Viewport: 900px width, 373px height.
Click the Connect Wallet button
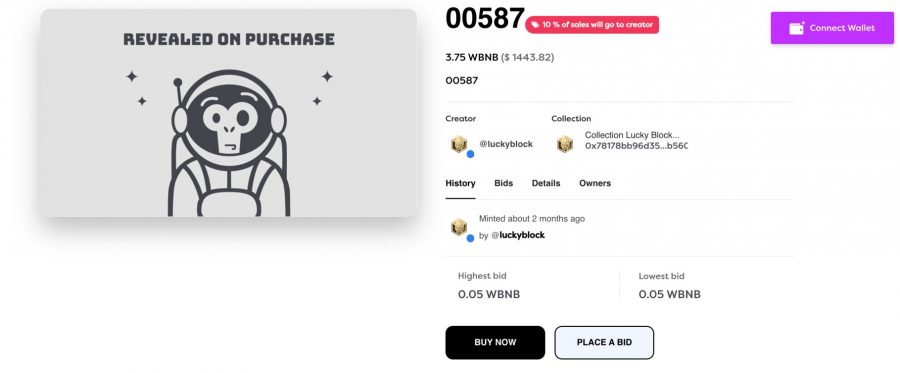(832, 28)
